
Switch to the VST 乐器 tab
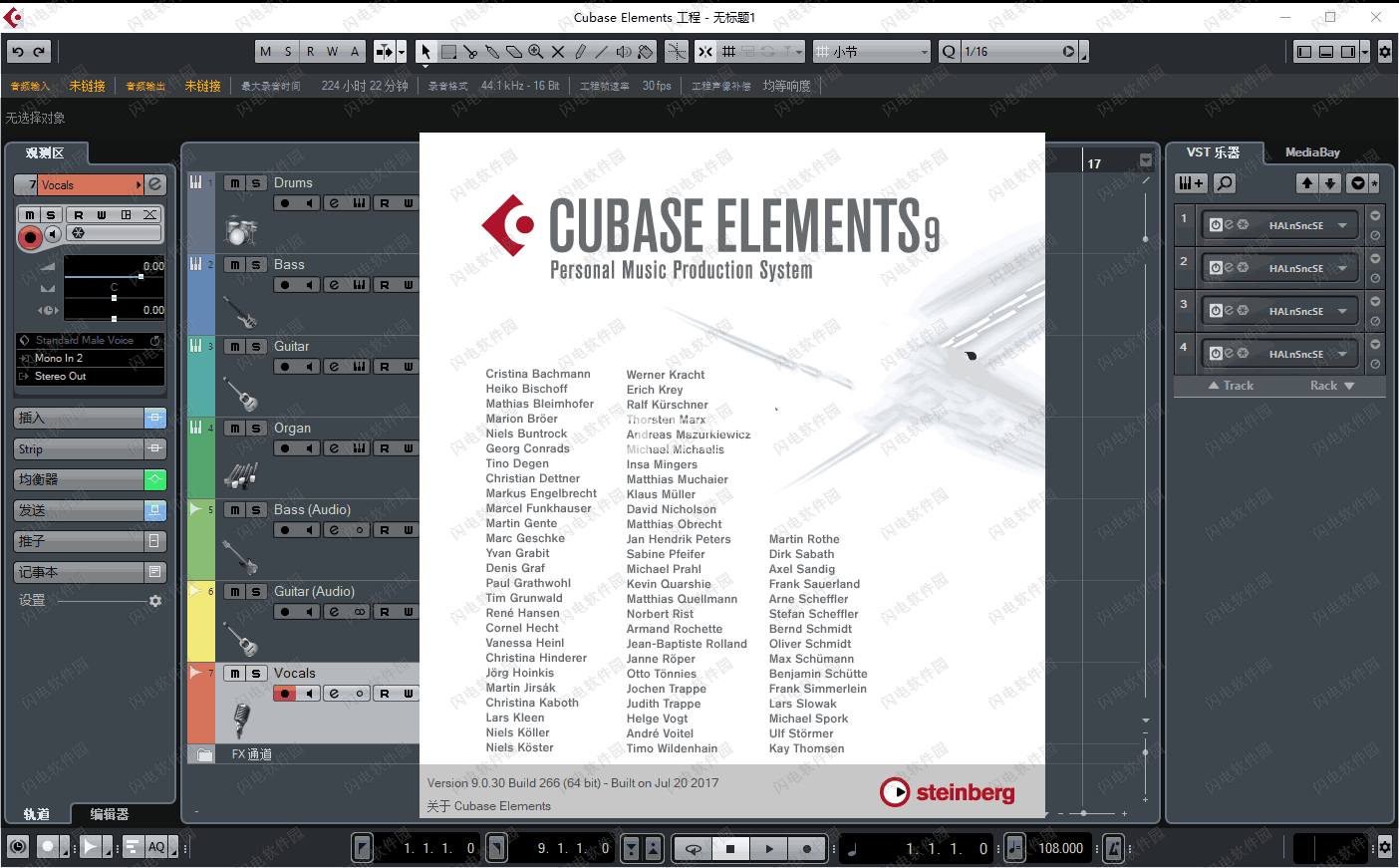click(x=1213, y=152)
